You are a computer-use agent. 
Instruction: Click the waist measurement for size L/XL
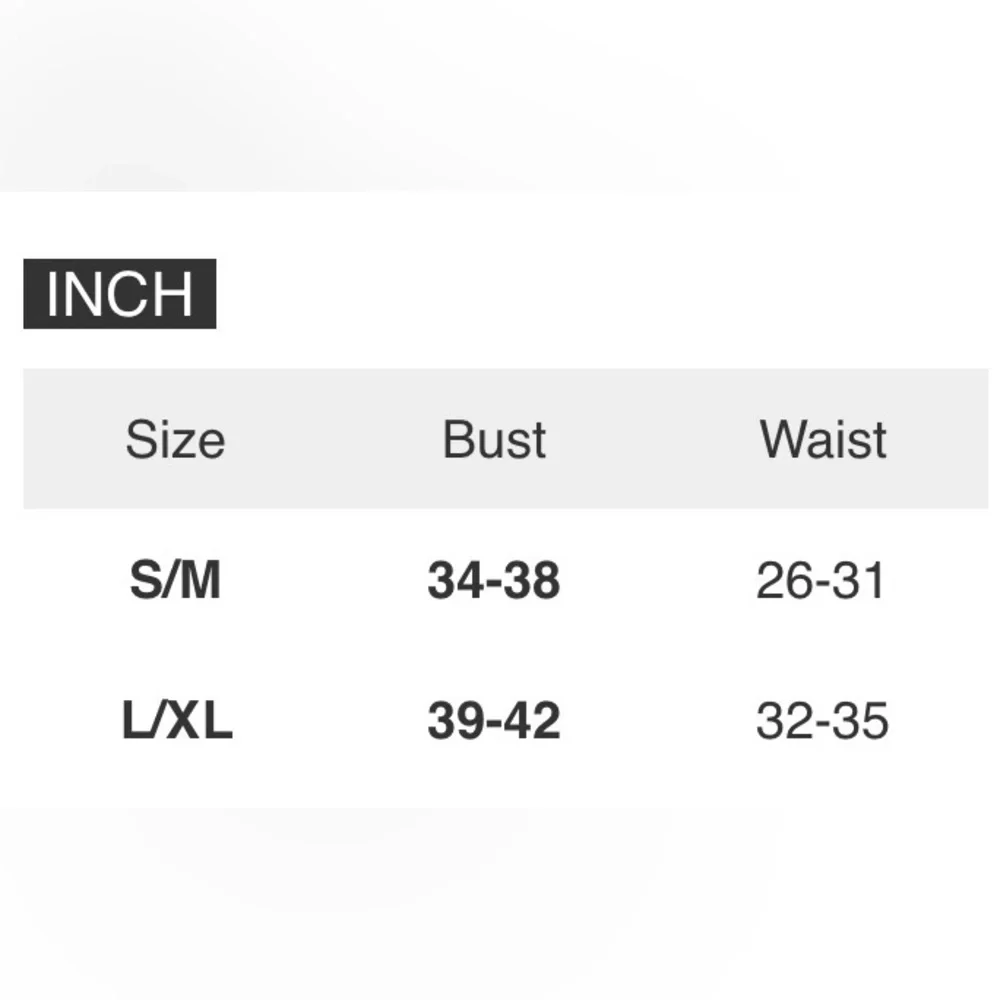pos(822,721)
